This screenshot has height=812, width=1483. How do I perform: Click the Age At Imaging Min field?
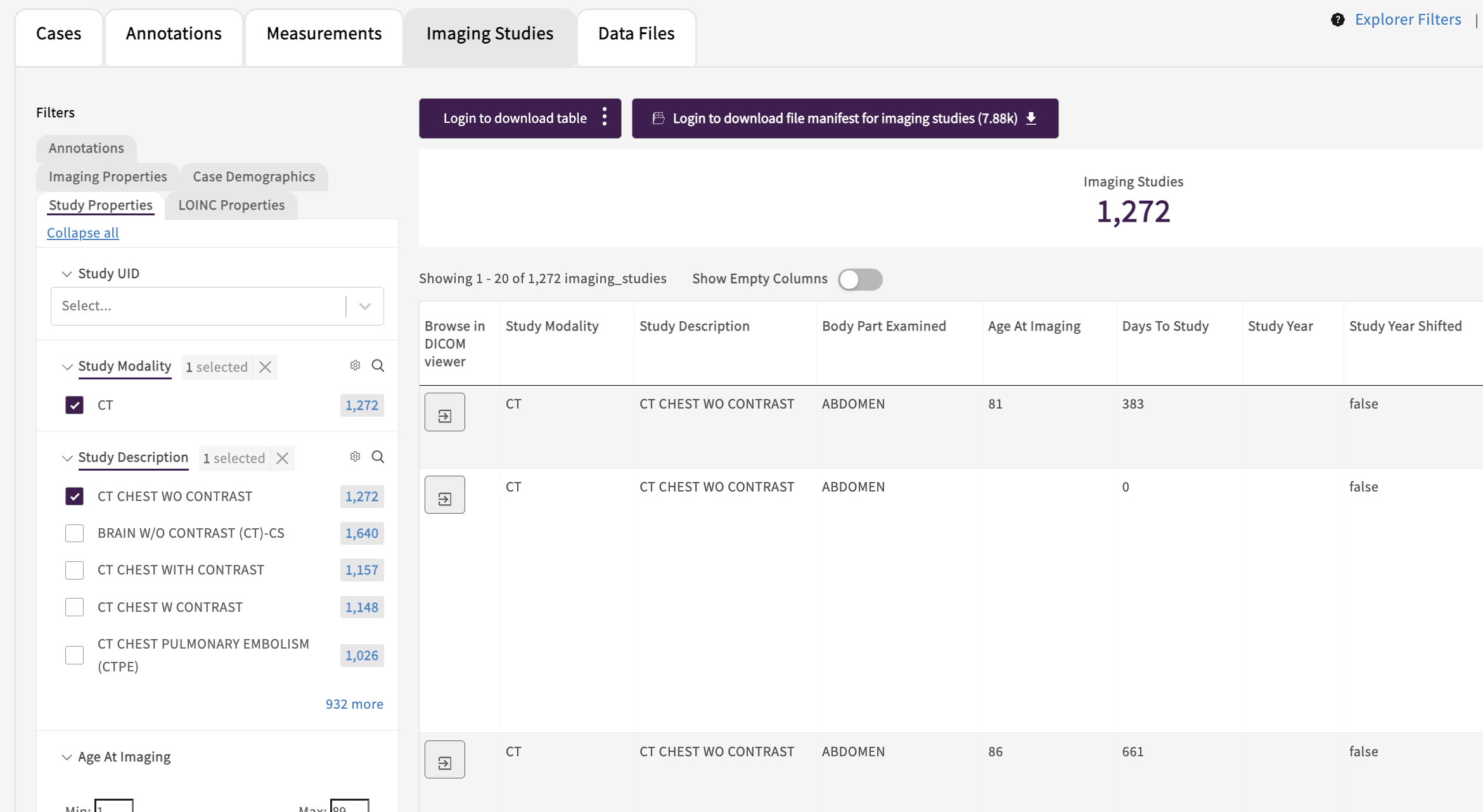click(114, 806)
